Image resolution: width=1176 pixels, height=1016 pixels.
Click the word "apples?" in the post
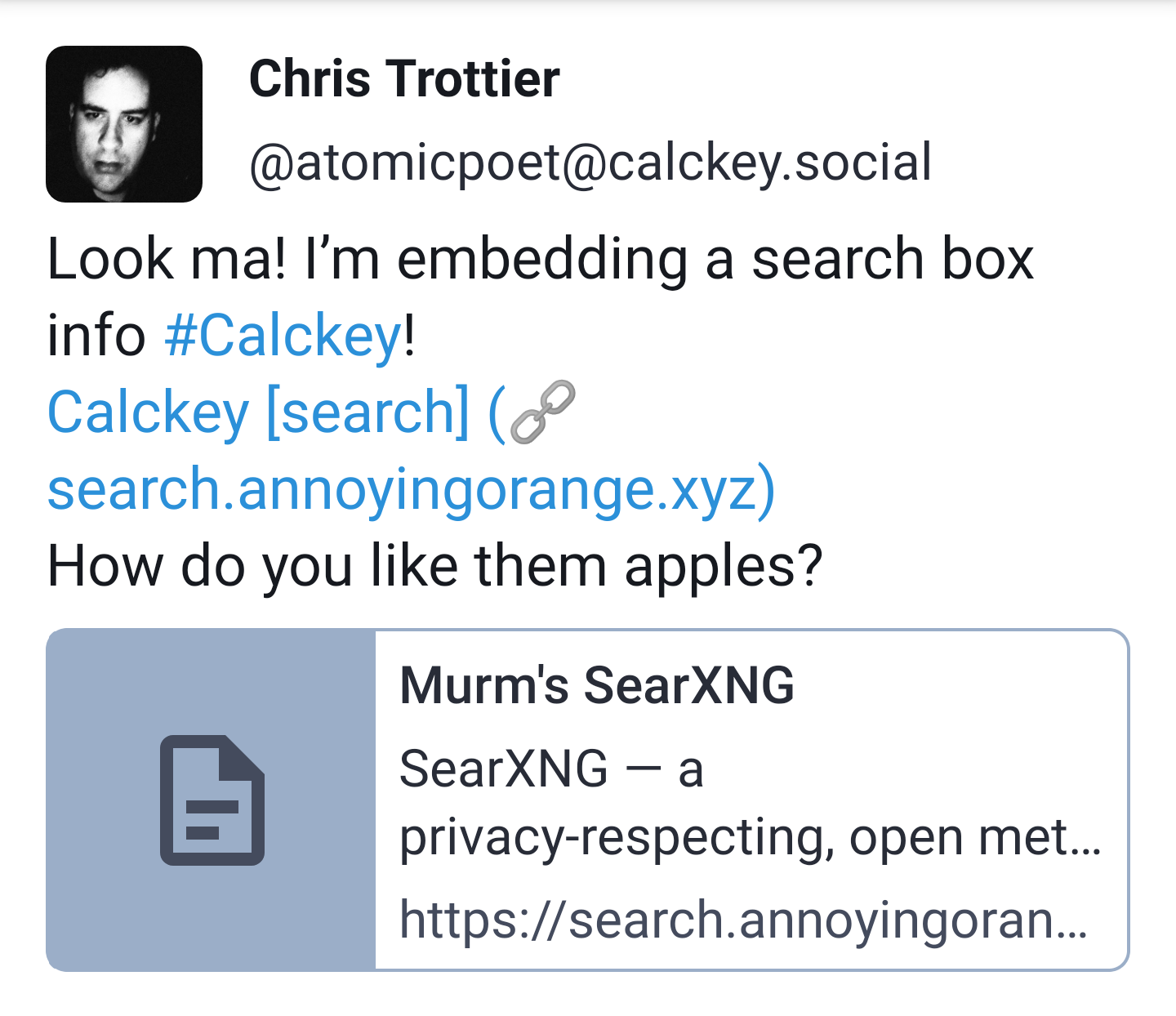[723, 566]
